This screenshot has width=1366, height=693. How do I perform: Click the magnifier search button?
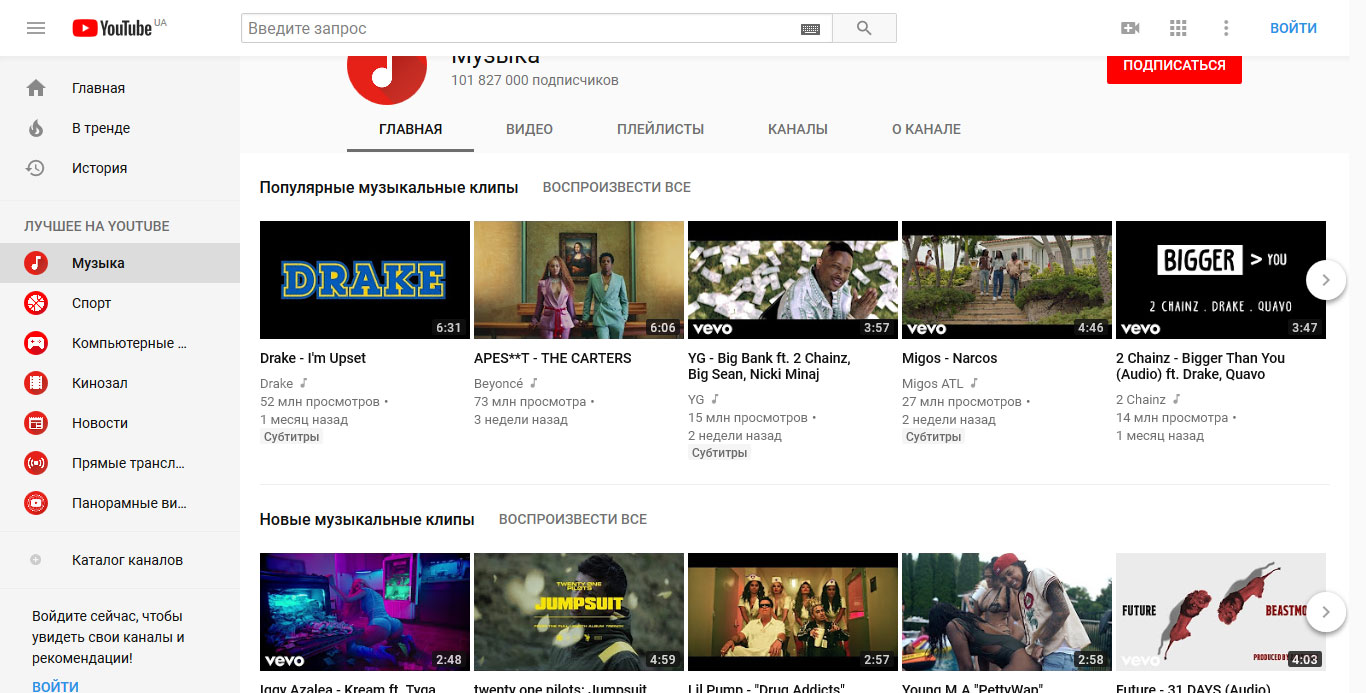click(x=864, y=28)
